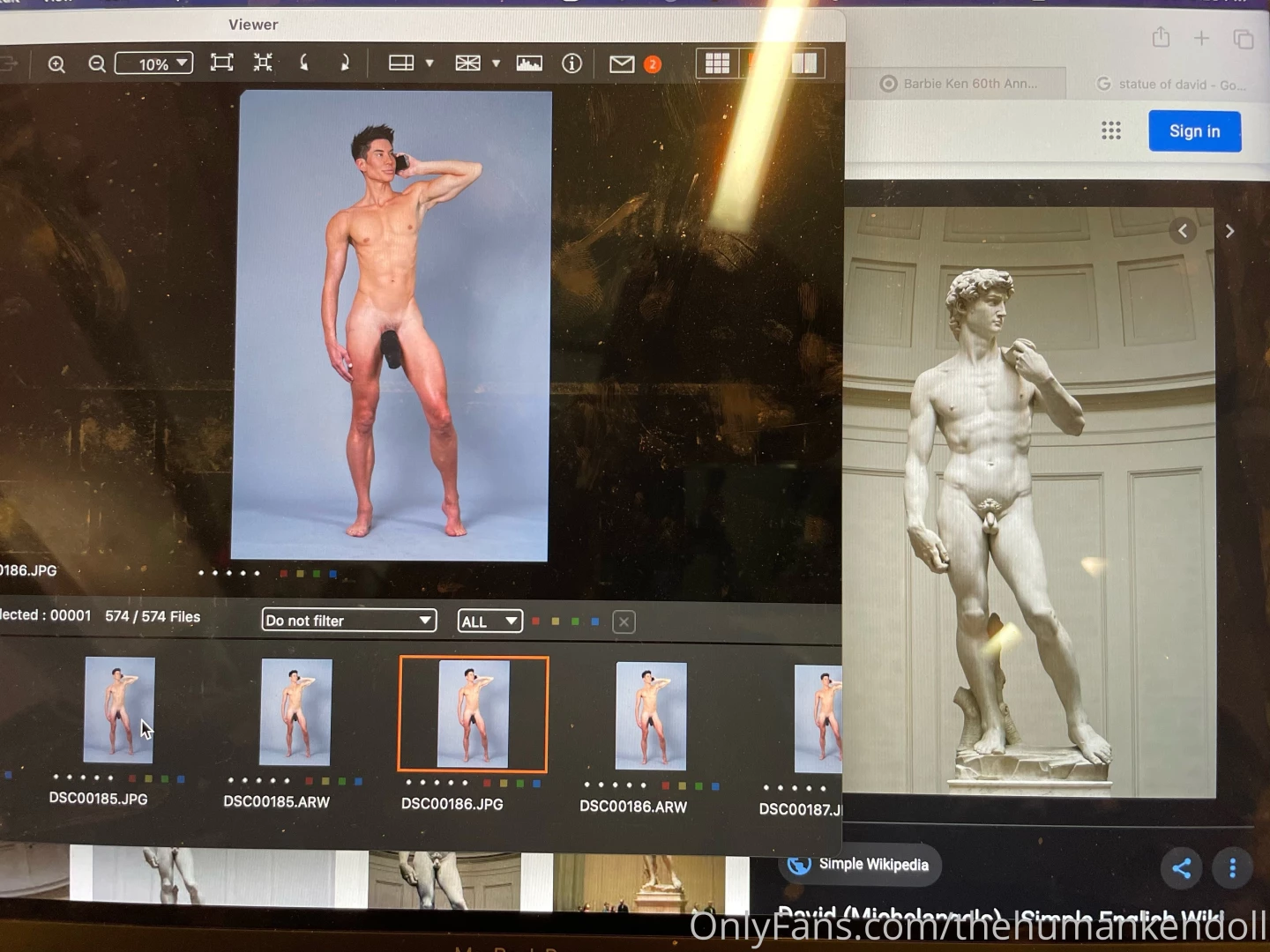Switch to 'statue of david' Google tab
Viewport: 1270px width, 952px height.
1171,84
